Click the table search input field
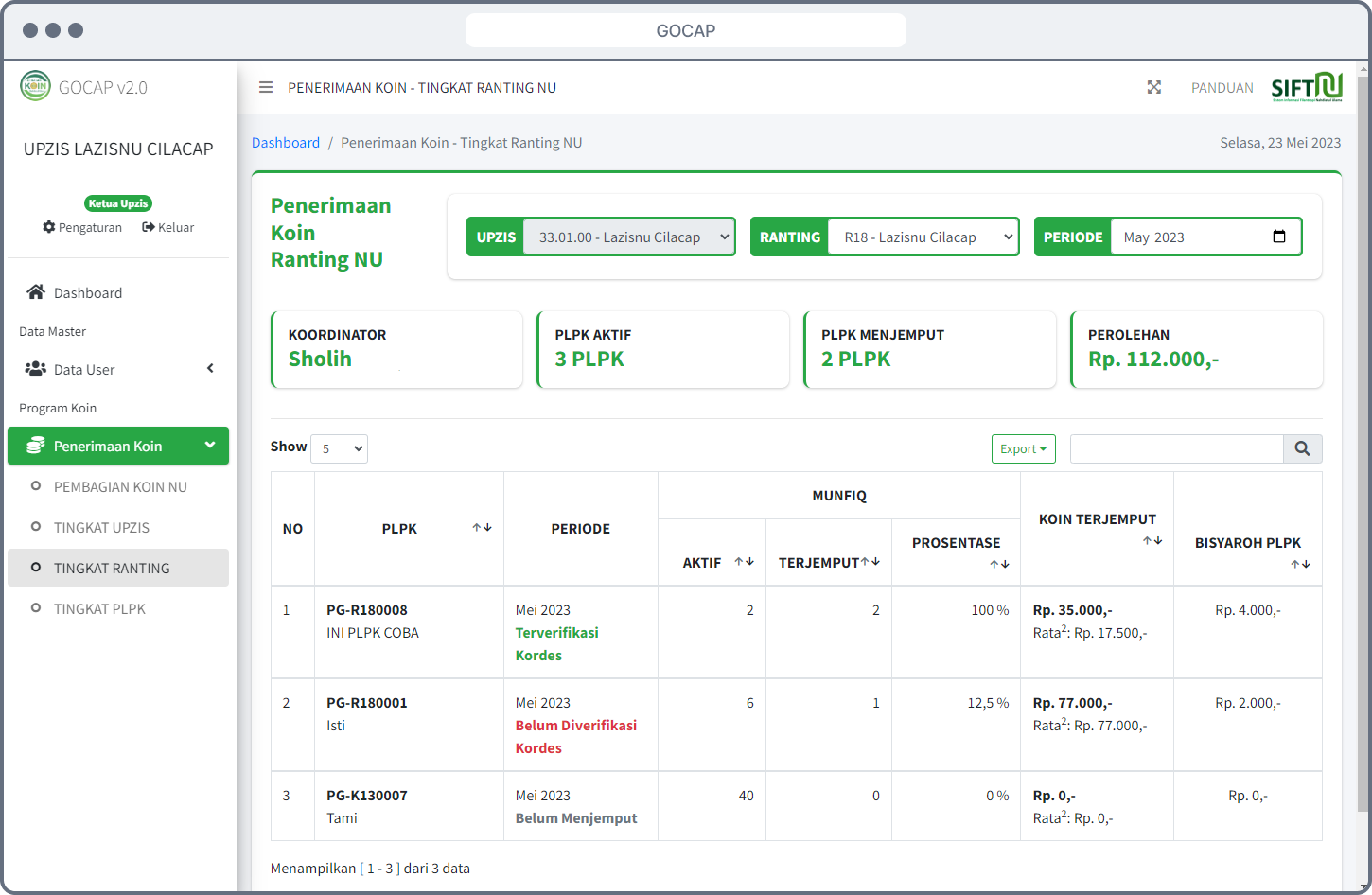The height and width of the screenshot is (895, 1372). (1176, 448)
